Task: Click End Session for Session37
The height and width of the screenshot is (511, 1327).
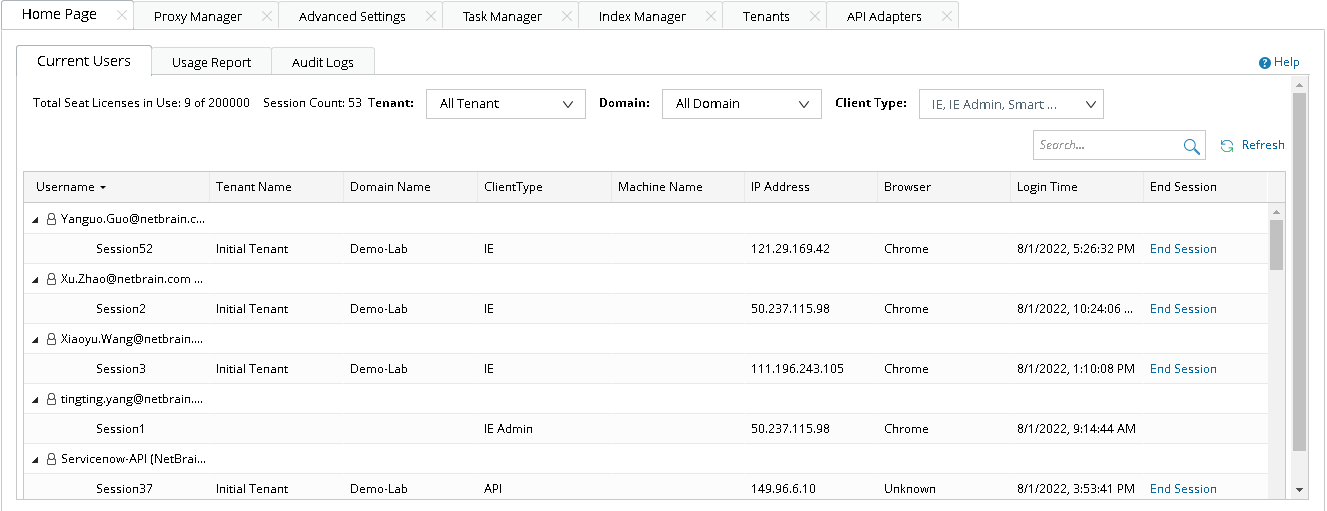Action: (x=1183, y=489)
